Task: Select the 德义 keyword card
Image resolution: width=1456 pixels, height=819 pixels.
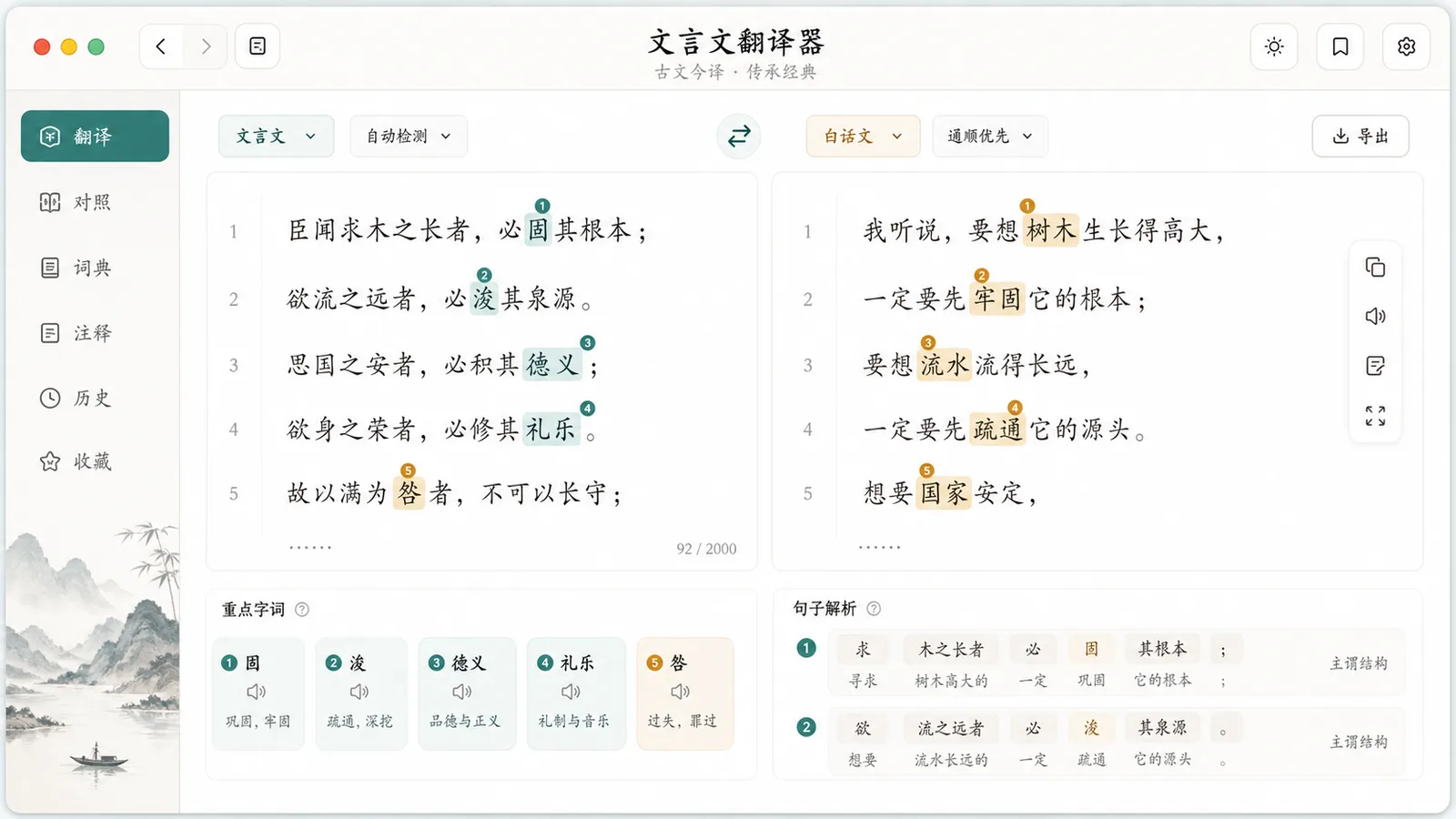Action: coord(467,693)
